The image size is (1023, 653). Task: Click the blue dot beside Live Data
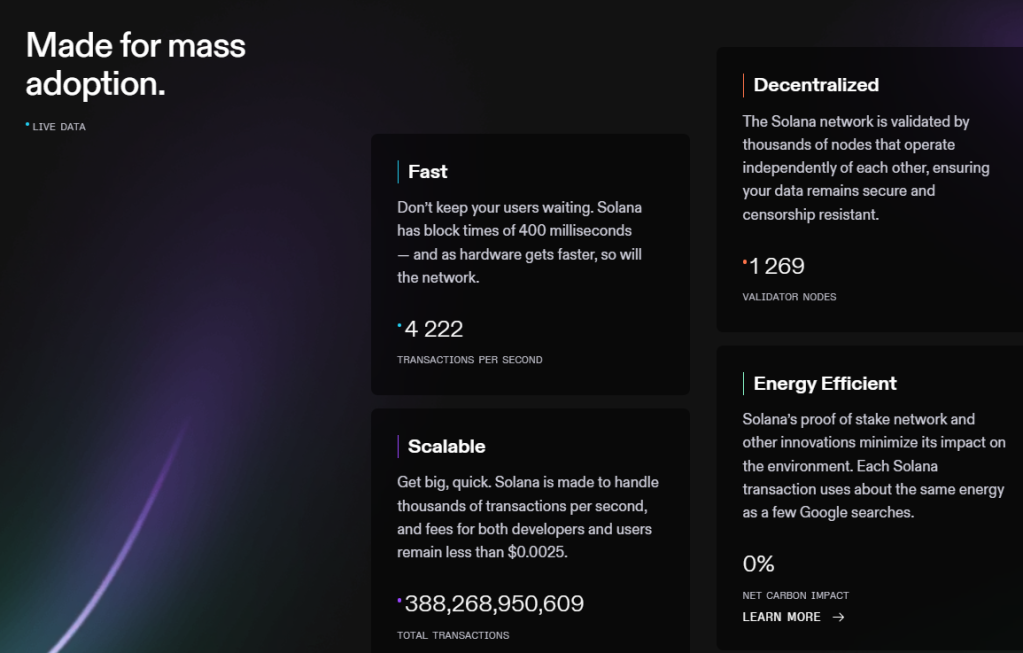(x=27, y=125)
